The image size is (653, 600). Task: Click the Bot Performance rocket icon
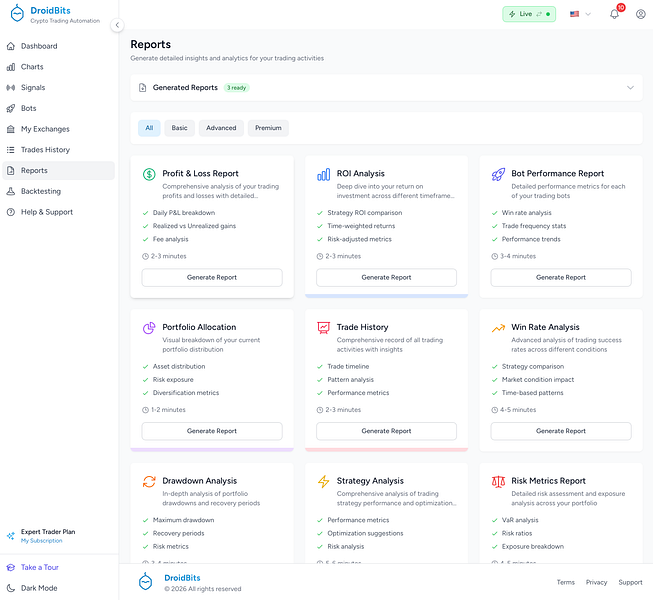pyautogui.click(x=498, y=174)
